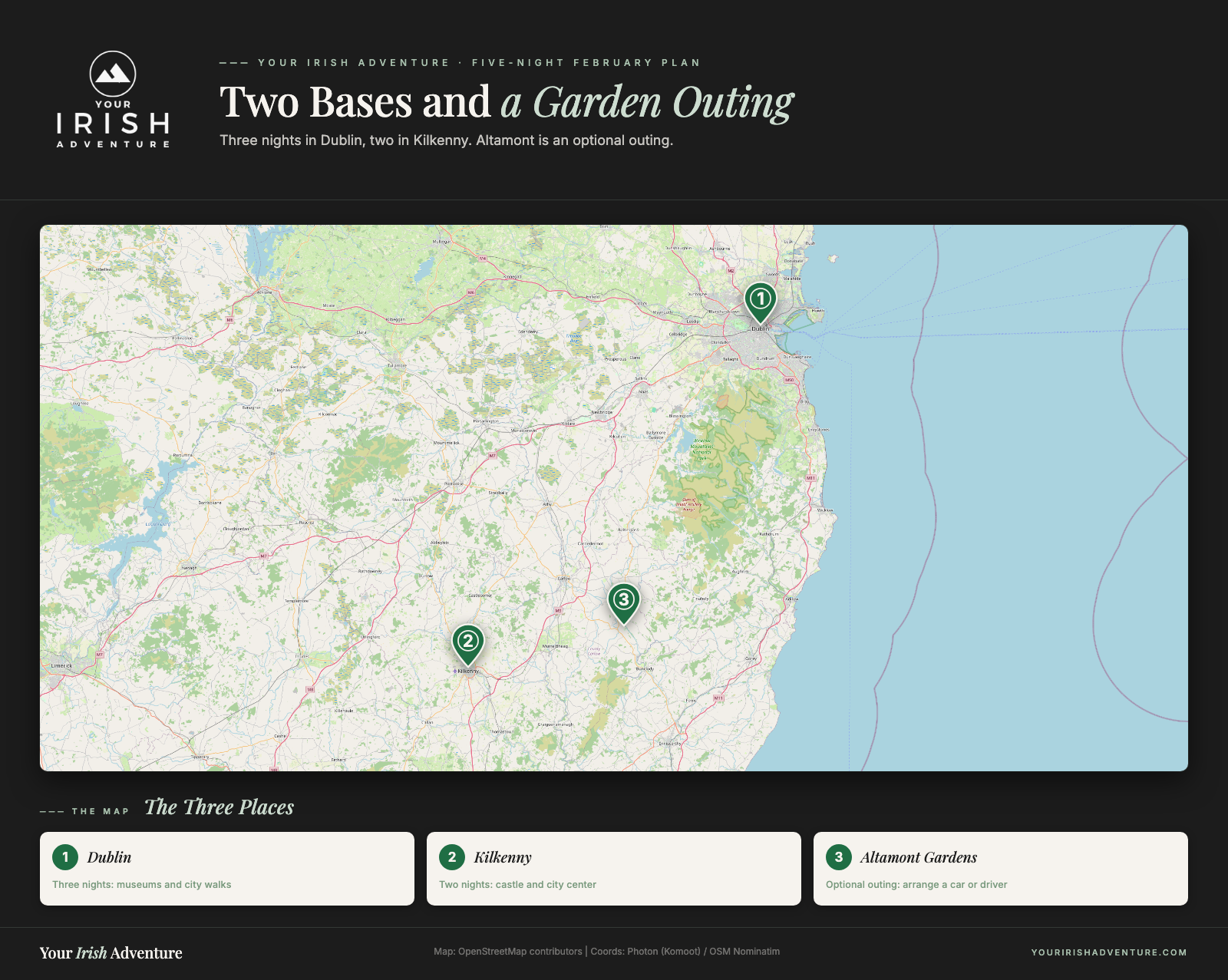The height and width of the screenshot is (980, 1228).
Task: Click the green number 2 badge beside Kilkenny
Action: 452,857
